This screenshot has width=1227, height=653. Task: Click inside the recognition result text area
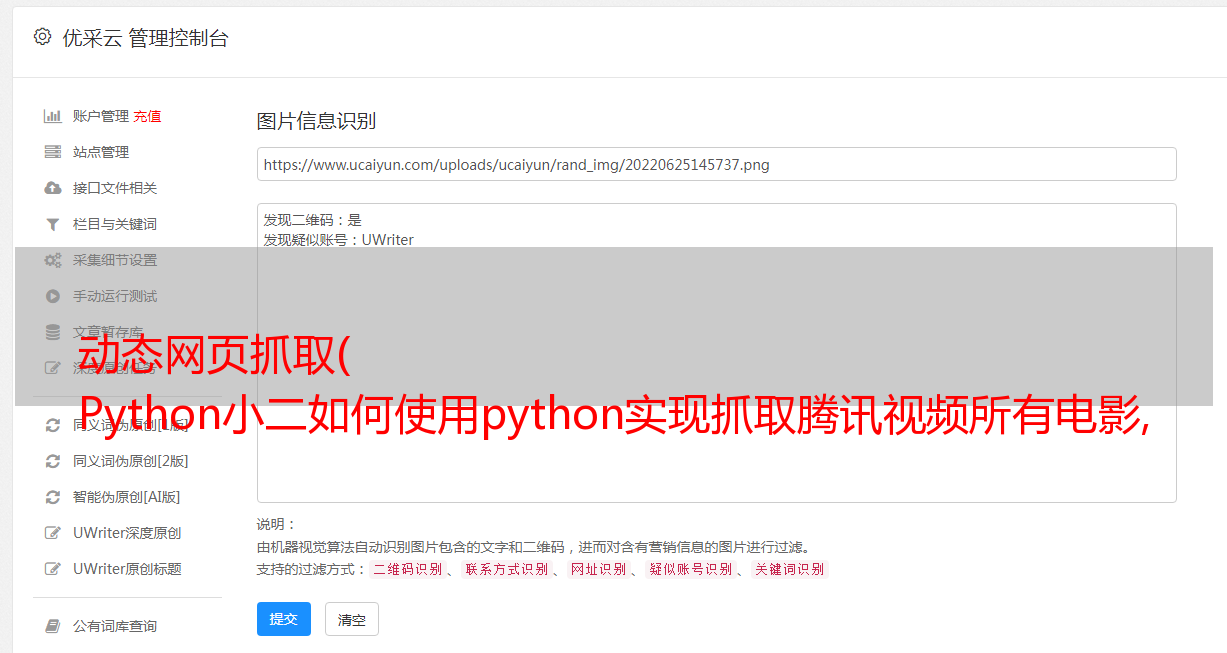(716, 352)
